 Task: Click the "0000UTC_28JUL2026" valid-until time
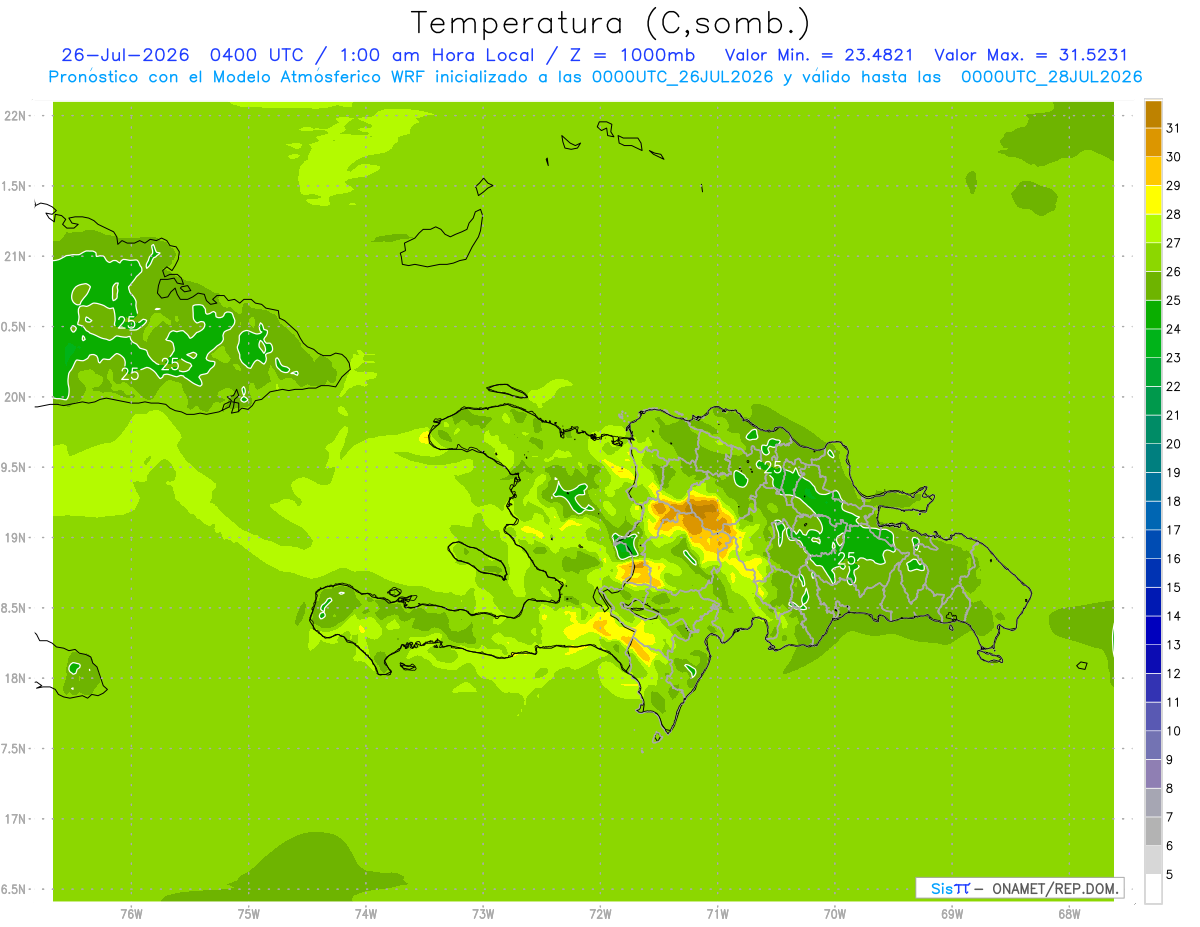1051,77
